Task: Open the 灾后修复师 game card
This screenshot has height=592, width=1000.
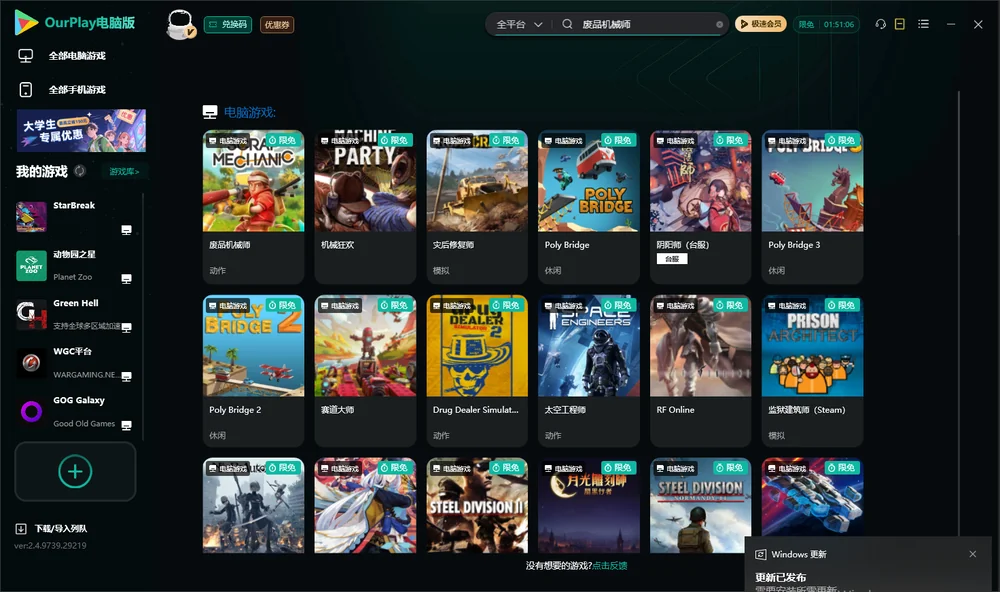Action: pos(477,207)
